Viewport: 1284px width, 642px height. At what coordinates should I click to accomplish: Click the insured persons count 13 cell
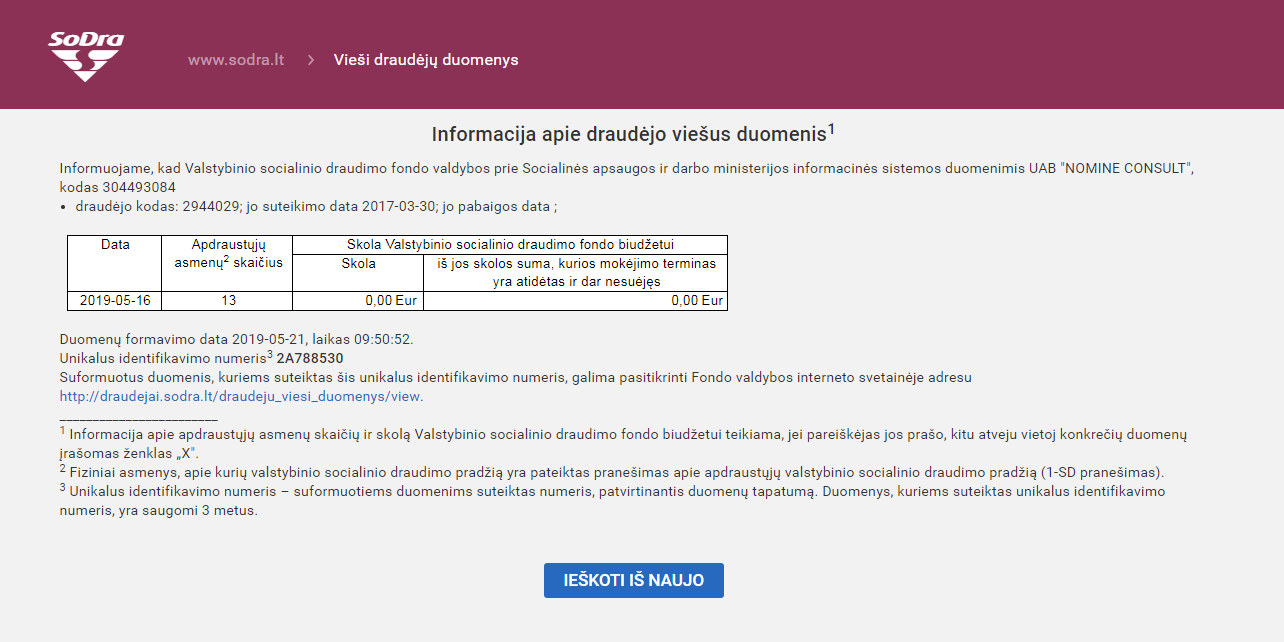click(x=228, y=301)
